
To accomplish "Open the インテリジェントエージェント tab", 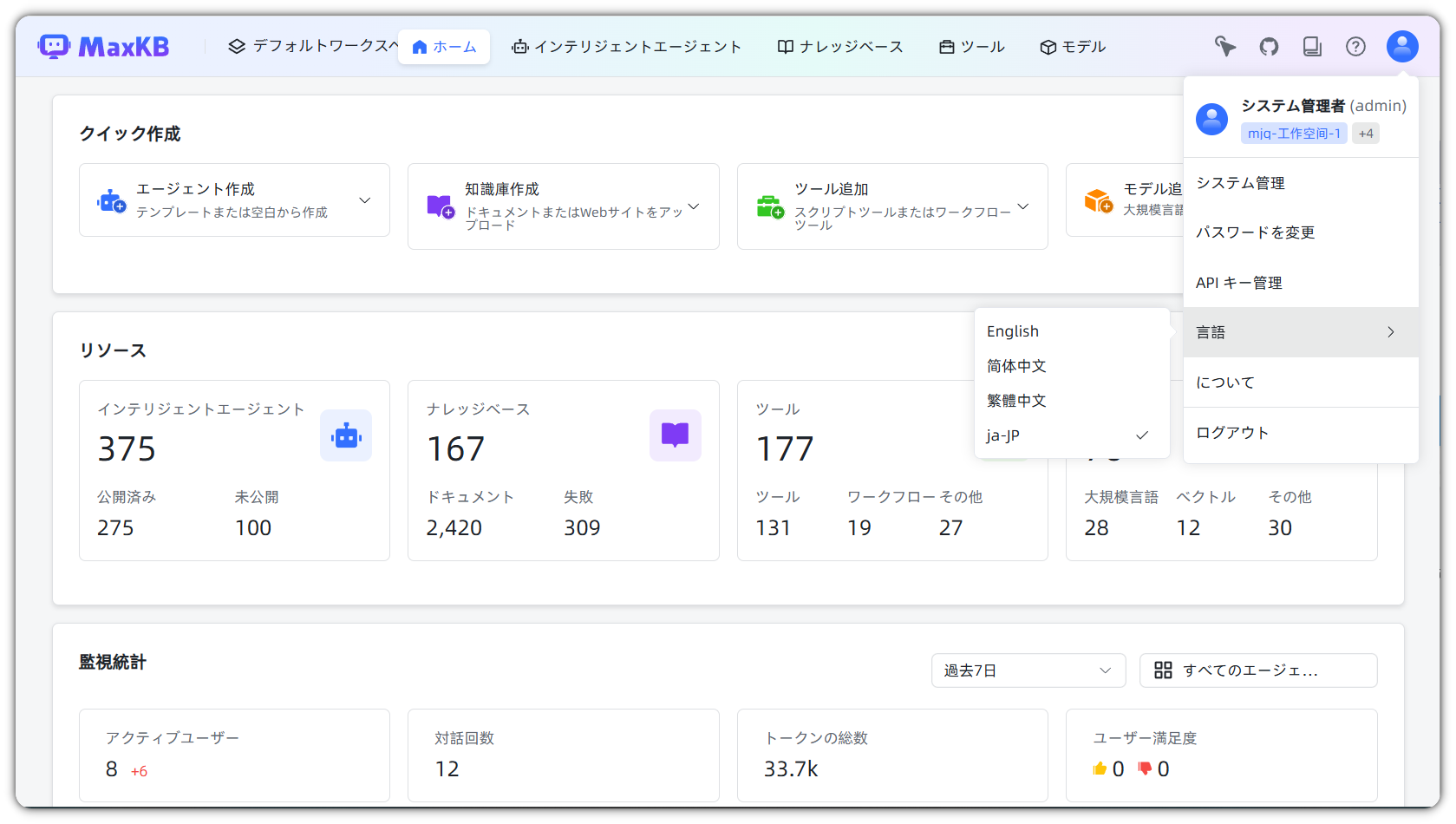I will tap(626, 47).
